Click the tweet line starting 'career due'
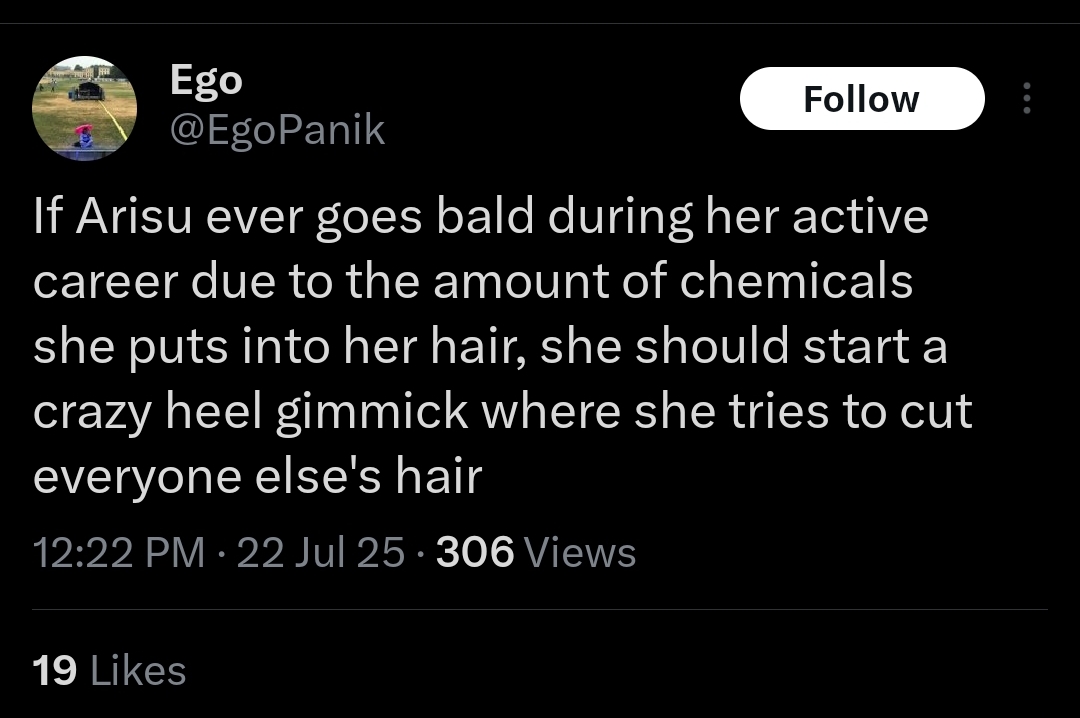The width and height of the screenshot is (1080, 718). [x=472, y=281]
